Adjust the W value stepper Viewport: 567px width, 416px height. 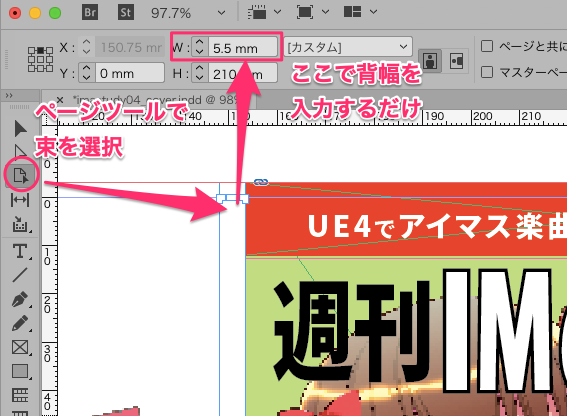pyautogui.click(x=200, y=47)
